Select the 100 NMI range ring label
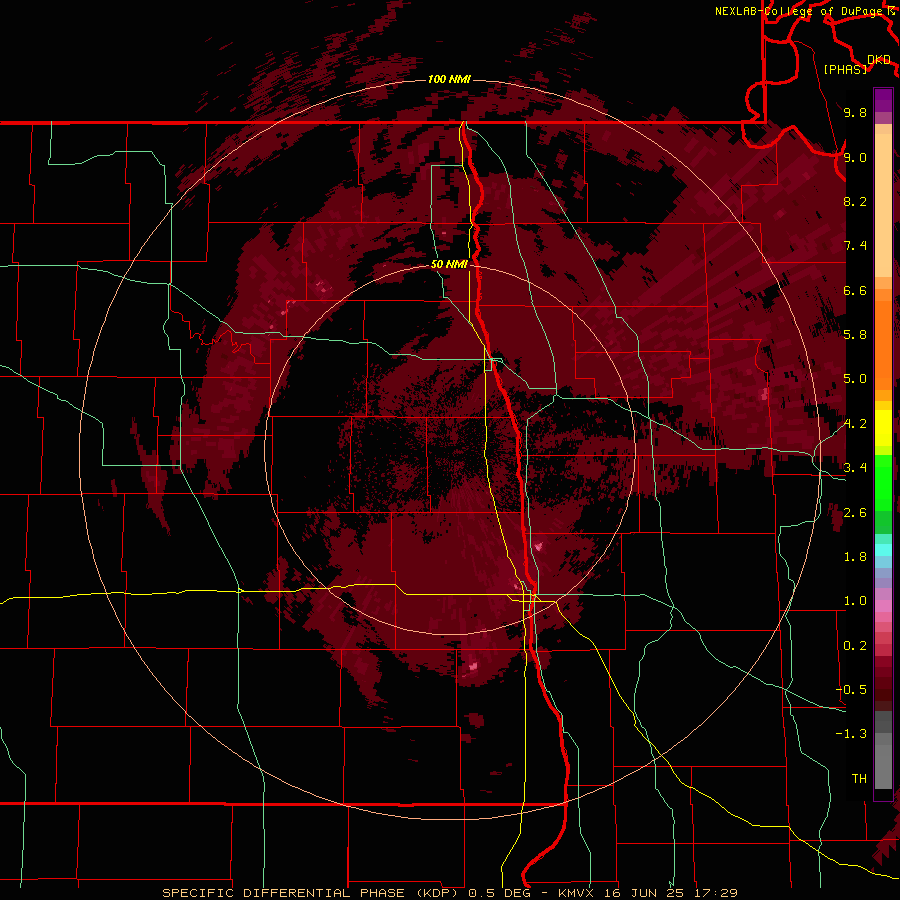The width and height of the screenshot is (900, 900). 449,79
